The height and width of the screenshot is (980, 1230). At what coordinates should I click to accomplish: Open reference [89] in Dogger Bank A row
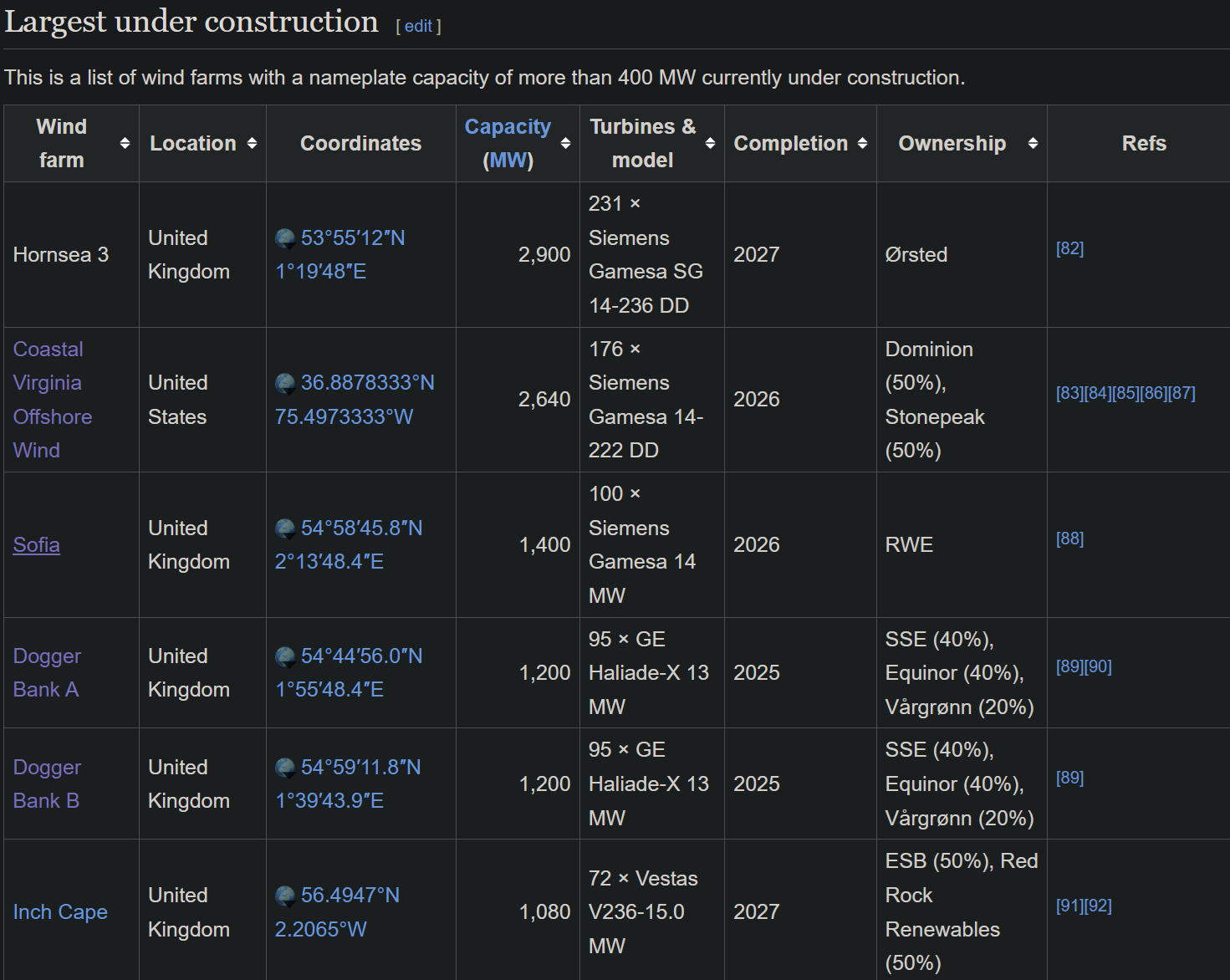click(x=1069, y=666)
